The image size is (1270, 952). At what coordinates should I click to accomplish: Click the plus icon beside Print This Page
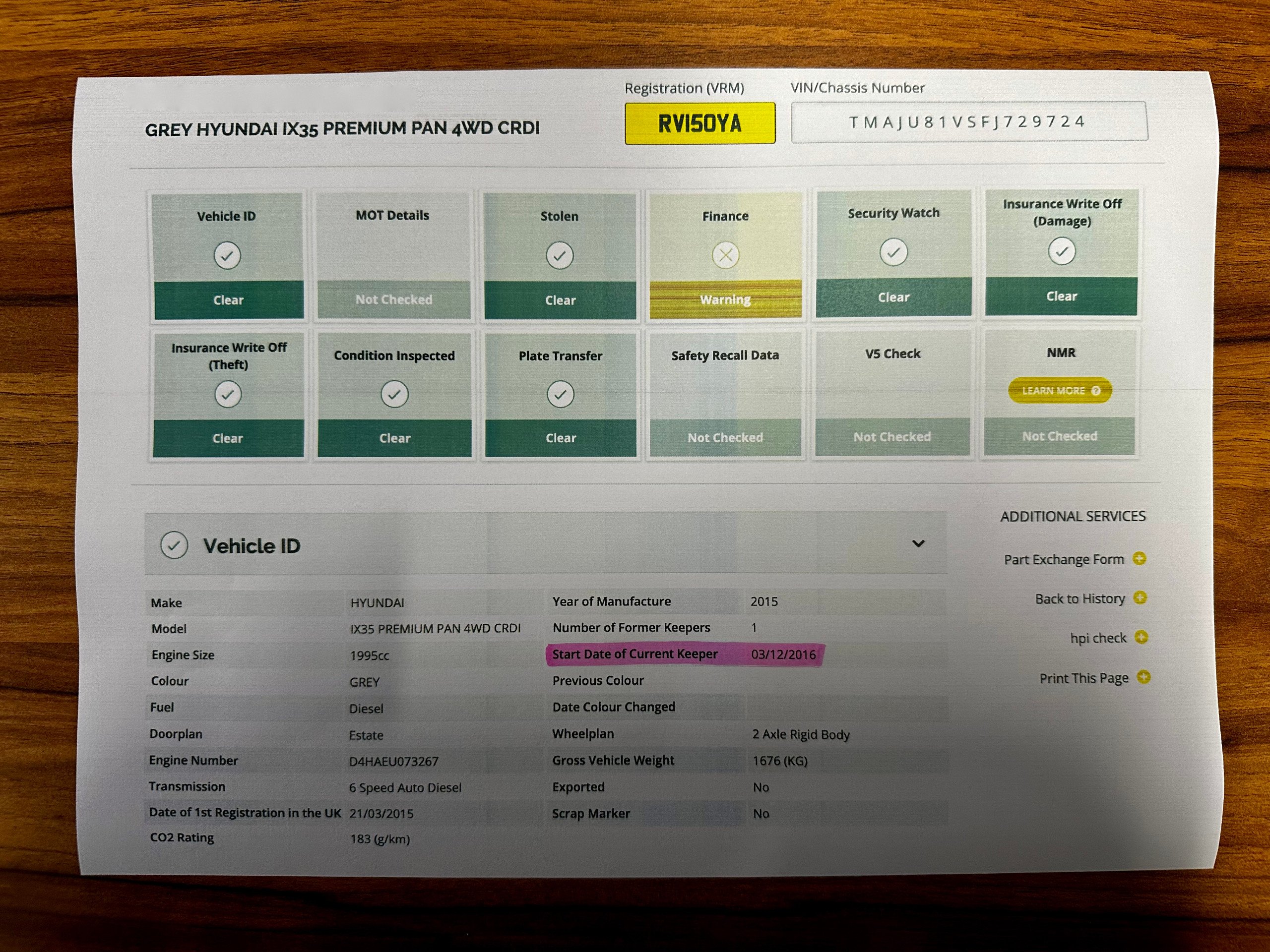1143,677
